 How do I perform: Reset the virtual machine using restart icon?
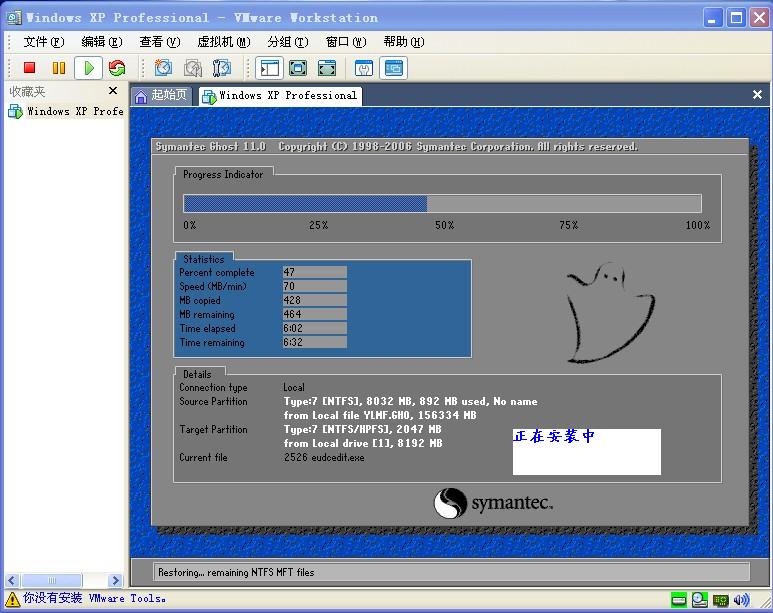tap(117, 68)
